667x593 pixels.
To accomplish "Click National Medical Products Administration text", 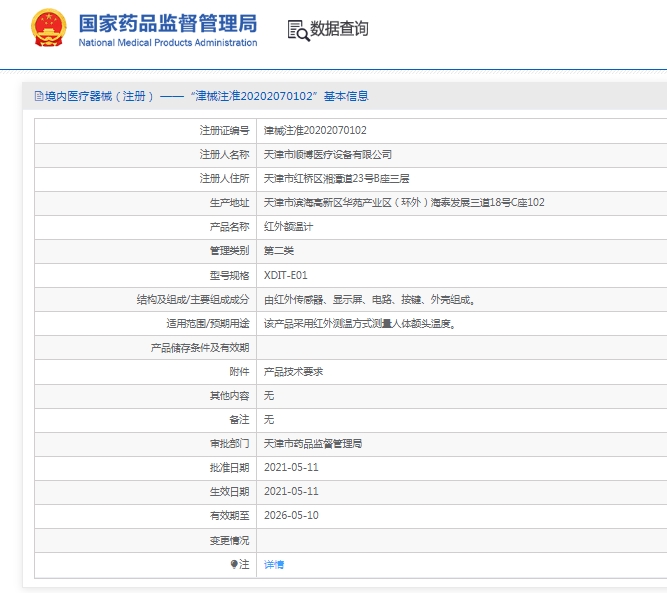I will (x=168, y=43).
